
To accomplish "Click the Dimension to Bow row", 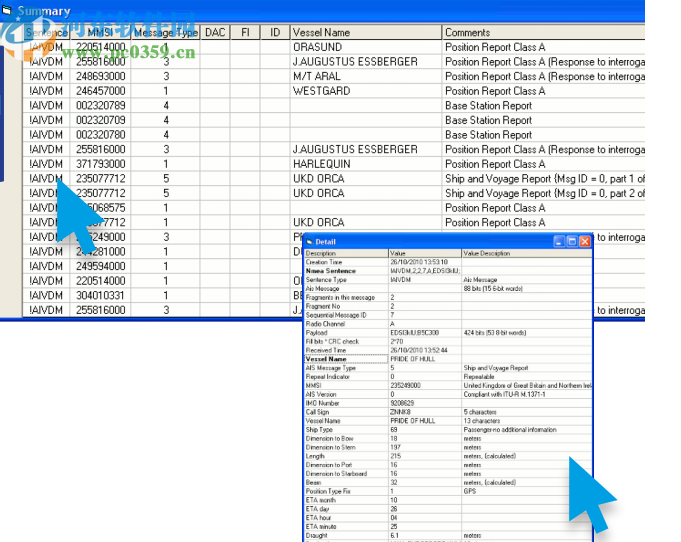I will [x=448, y=439].
